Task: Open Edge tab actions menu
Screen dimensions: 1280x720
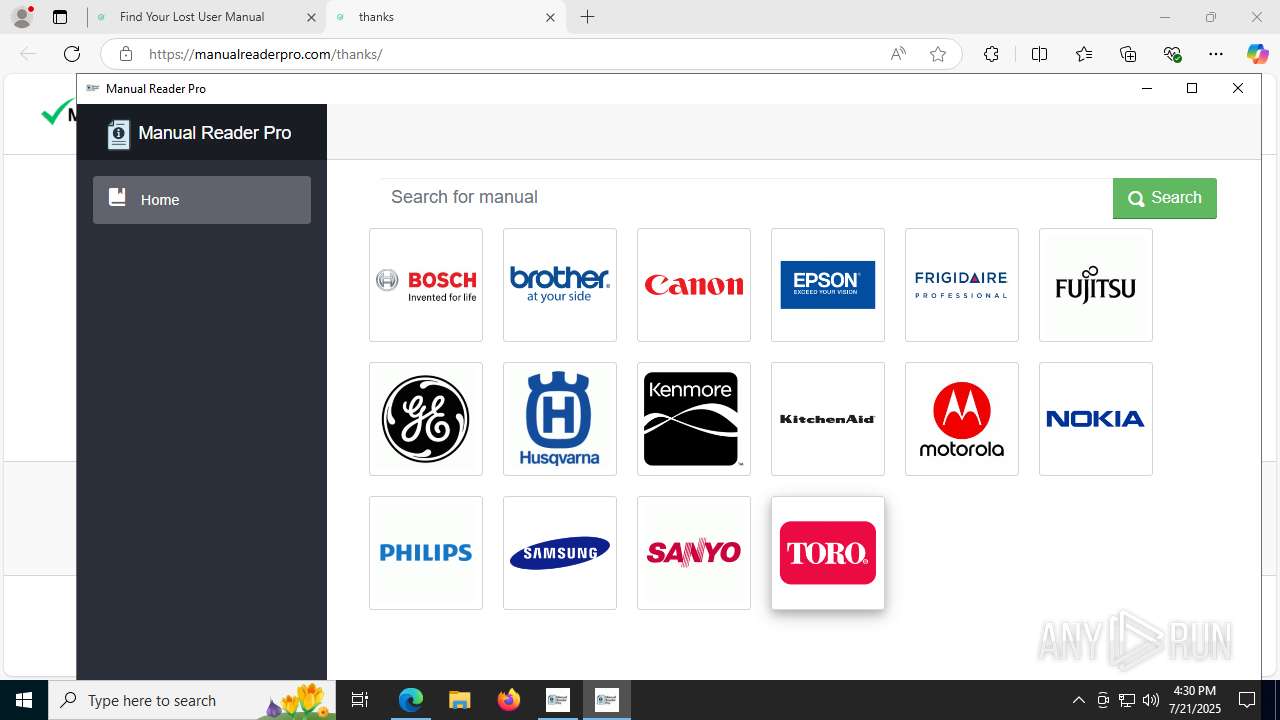Action: pos(60,17)
